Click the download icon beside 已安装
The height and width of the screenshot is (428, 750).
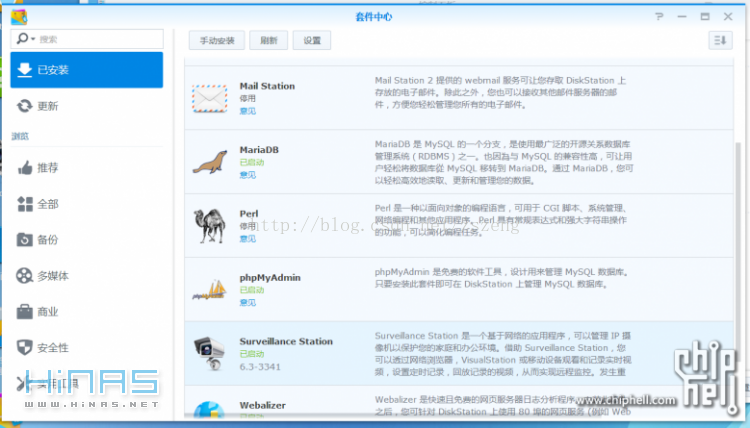point(24,70)
